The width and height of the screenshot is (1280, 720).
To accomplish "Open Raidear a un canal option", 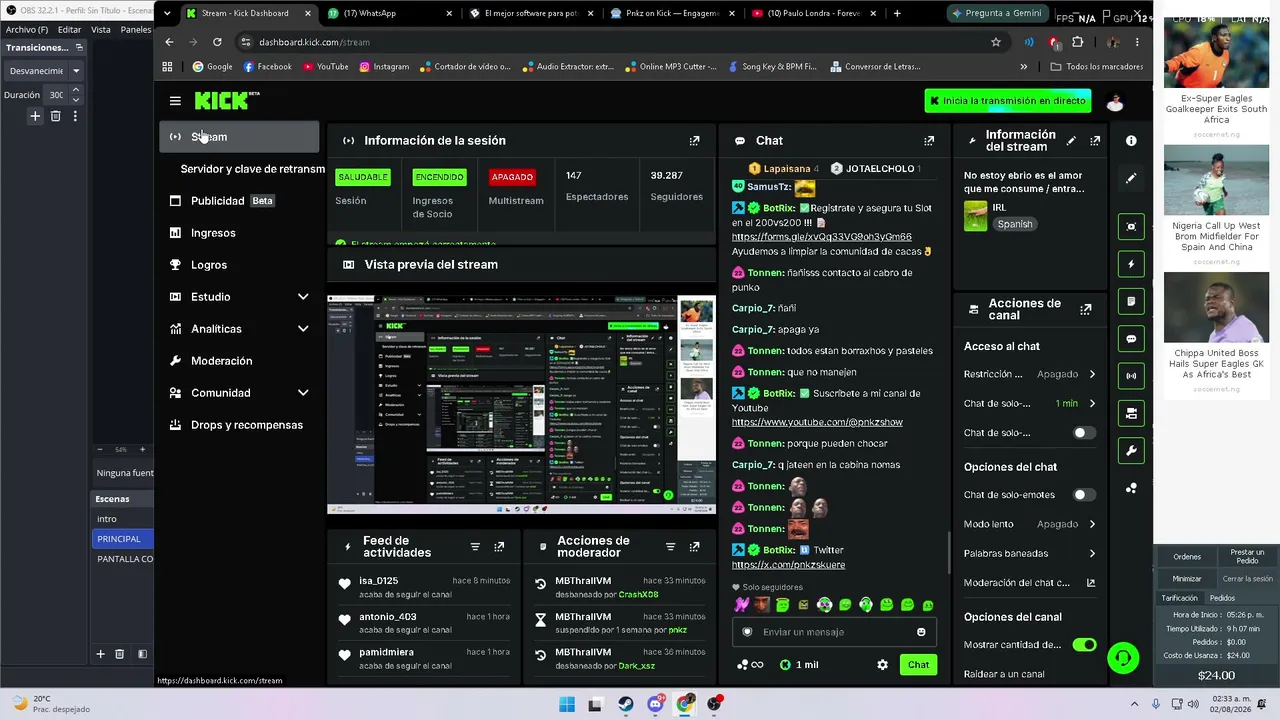I will (1004, 674).
